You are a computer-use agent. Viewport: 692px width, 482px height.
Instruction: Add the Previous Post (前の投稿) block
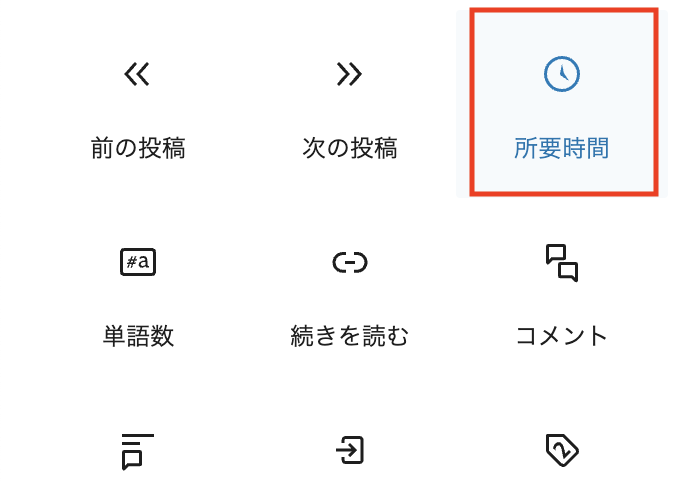pos(138,103)
